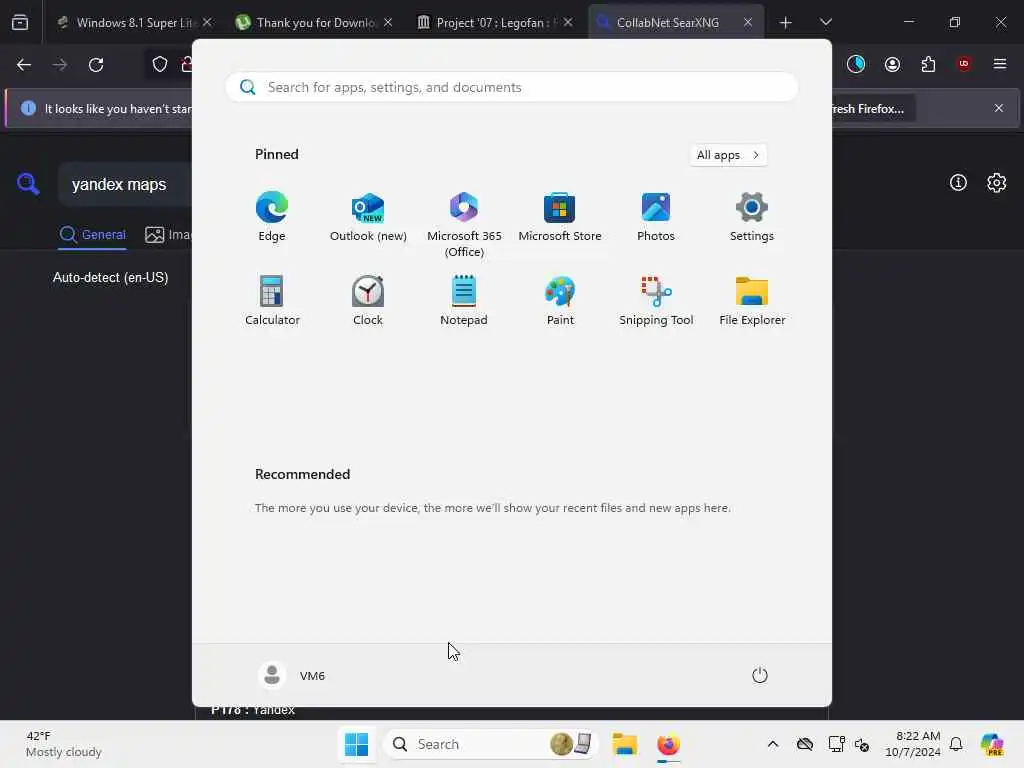Launch Photos from Start menu
Viewport: 1024px width, 768px height.
click(x=656, y=217)
